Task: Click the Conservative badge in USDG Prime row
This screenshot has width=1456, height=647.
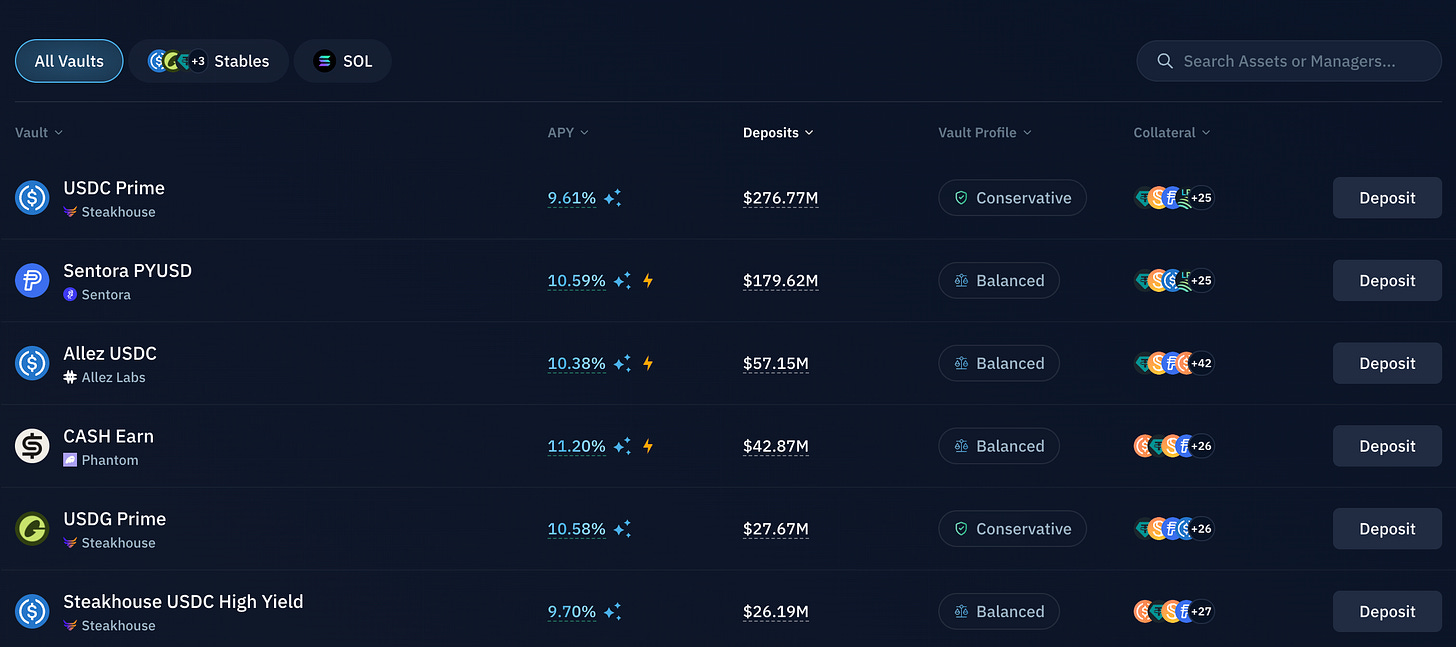Action: tap(1012, 529)
